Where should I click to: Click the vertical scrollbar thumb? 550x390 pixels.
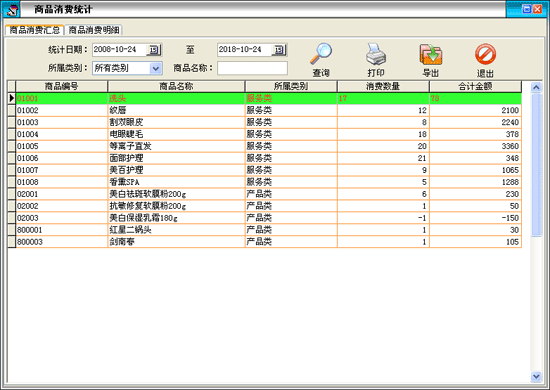tap(536, 165)
